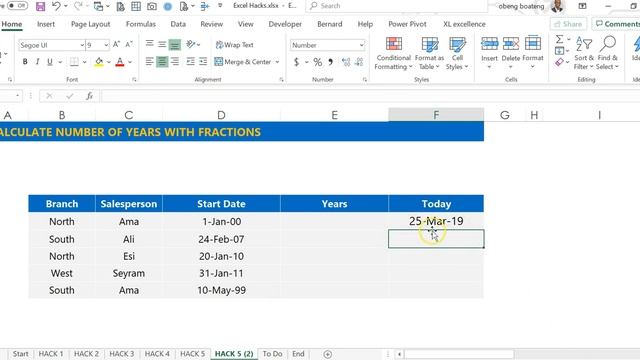This screenshot has height=360, width=640.
Task: Open the obeng boateng account picture
Action: coord(557,6)
